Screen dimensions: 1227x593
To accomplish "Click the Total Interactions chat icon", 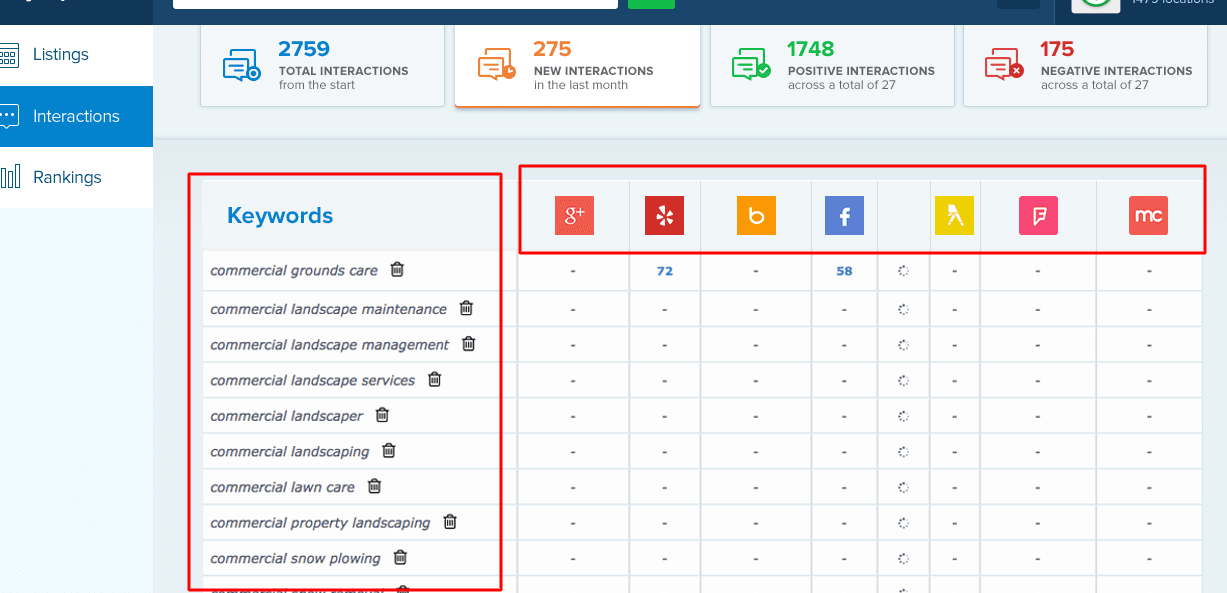I will 241,66.
